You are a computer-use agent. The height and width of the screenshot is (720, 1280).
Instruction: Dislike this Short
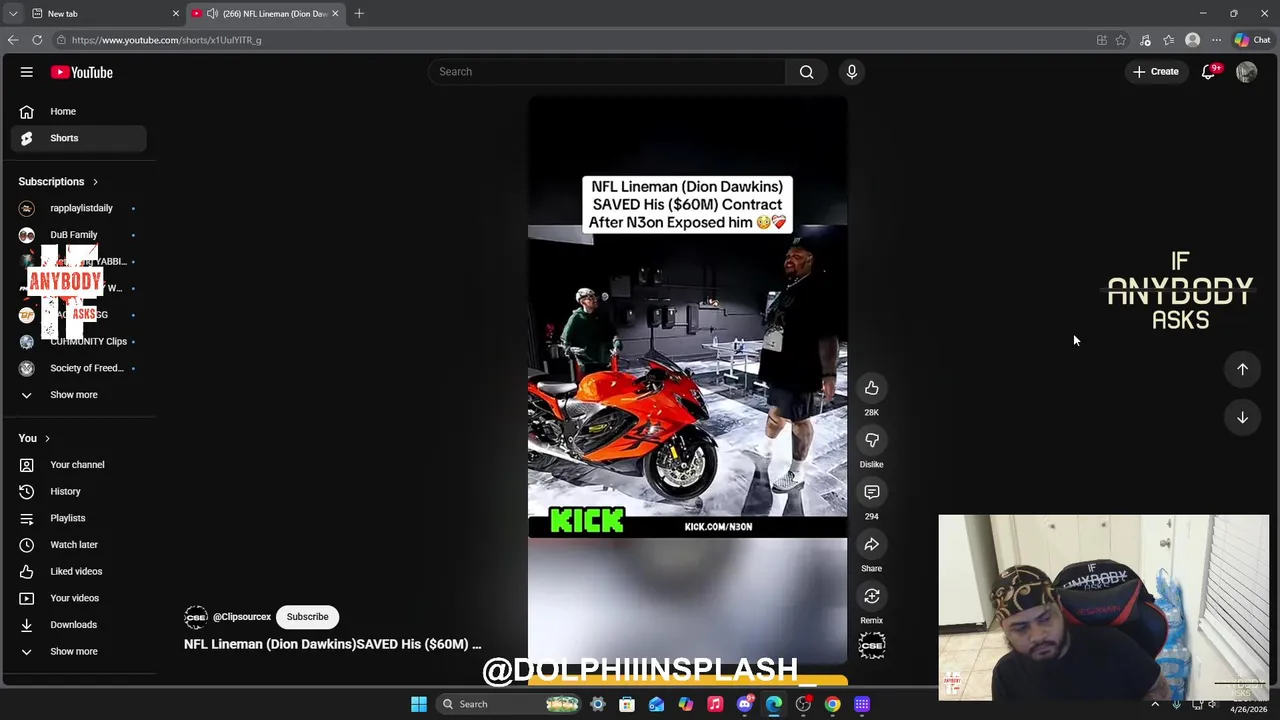pos(872,440)
